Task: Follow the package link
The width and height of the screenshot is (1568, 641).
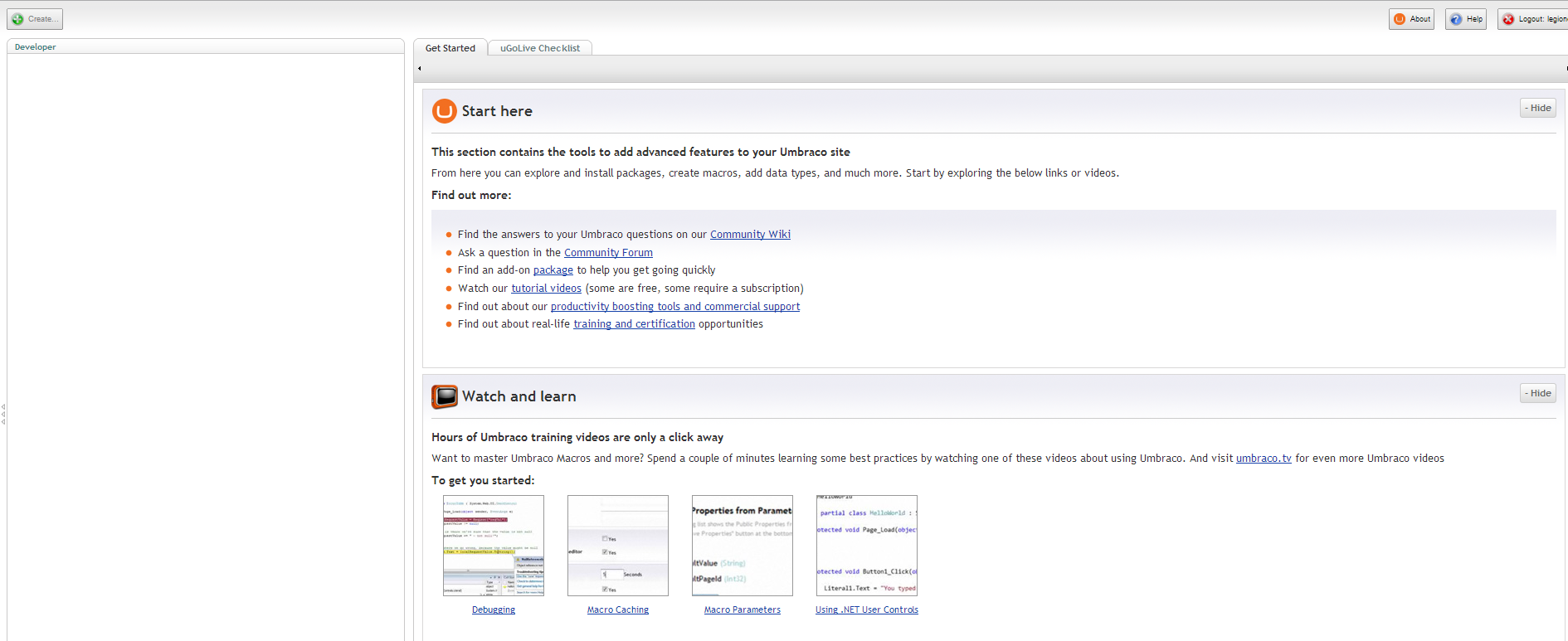Action: pyautogui.click(x=553, y=270)
